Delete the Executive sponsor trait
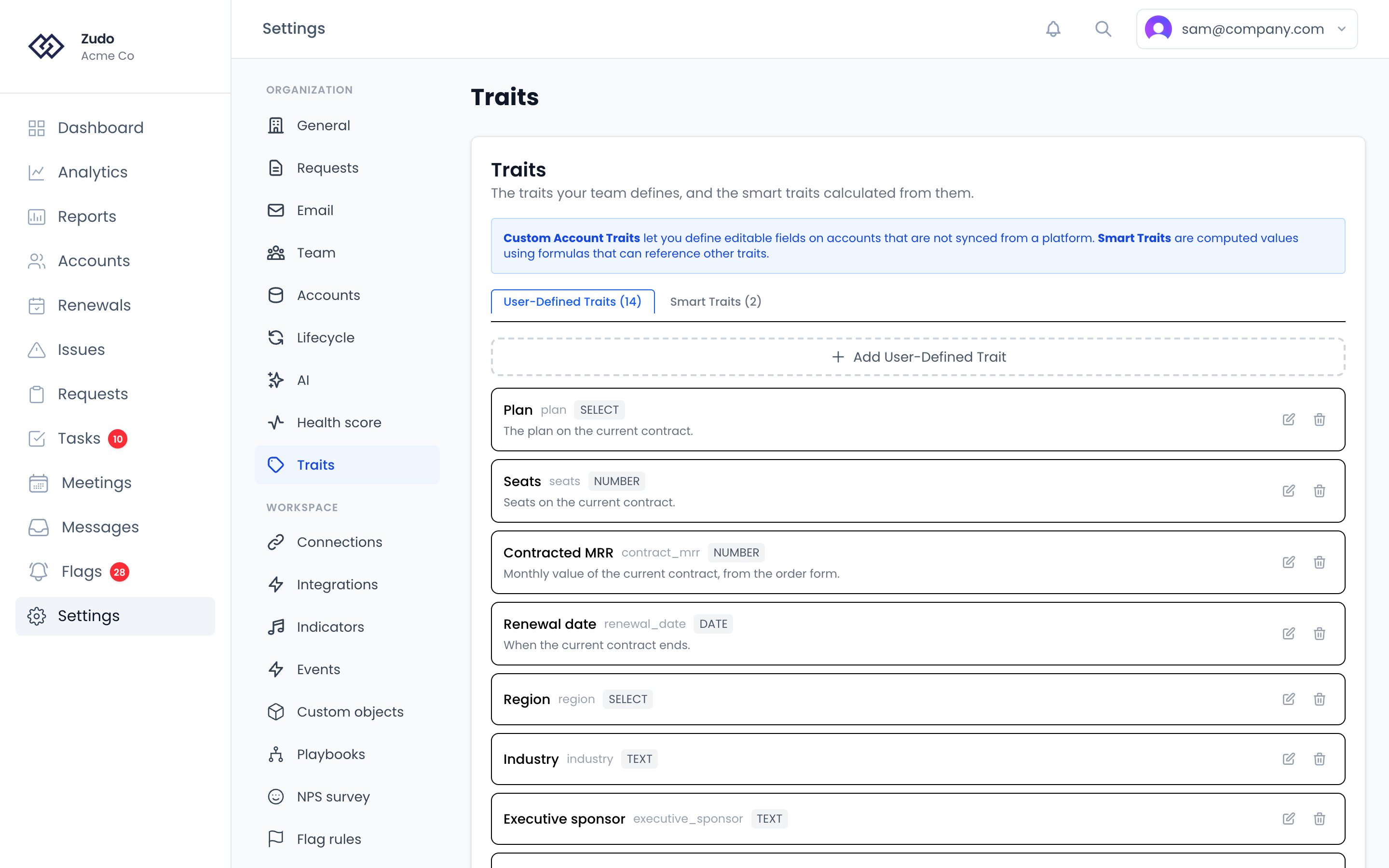 click(1320, 819)
